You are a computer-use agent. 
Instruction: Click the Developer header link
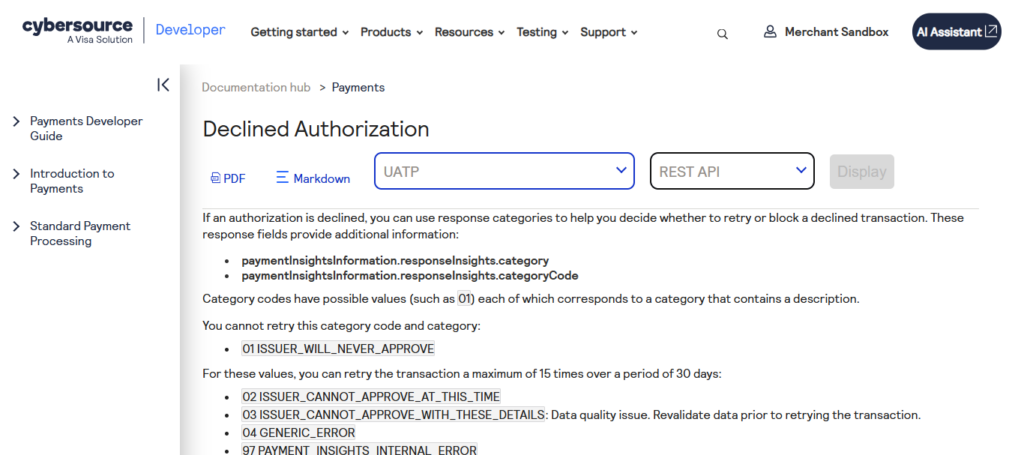click(x=190, y=31)
